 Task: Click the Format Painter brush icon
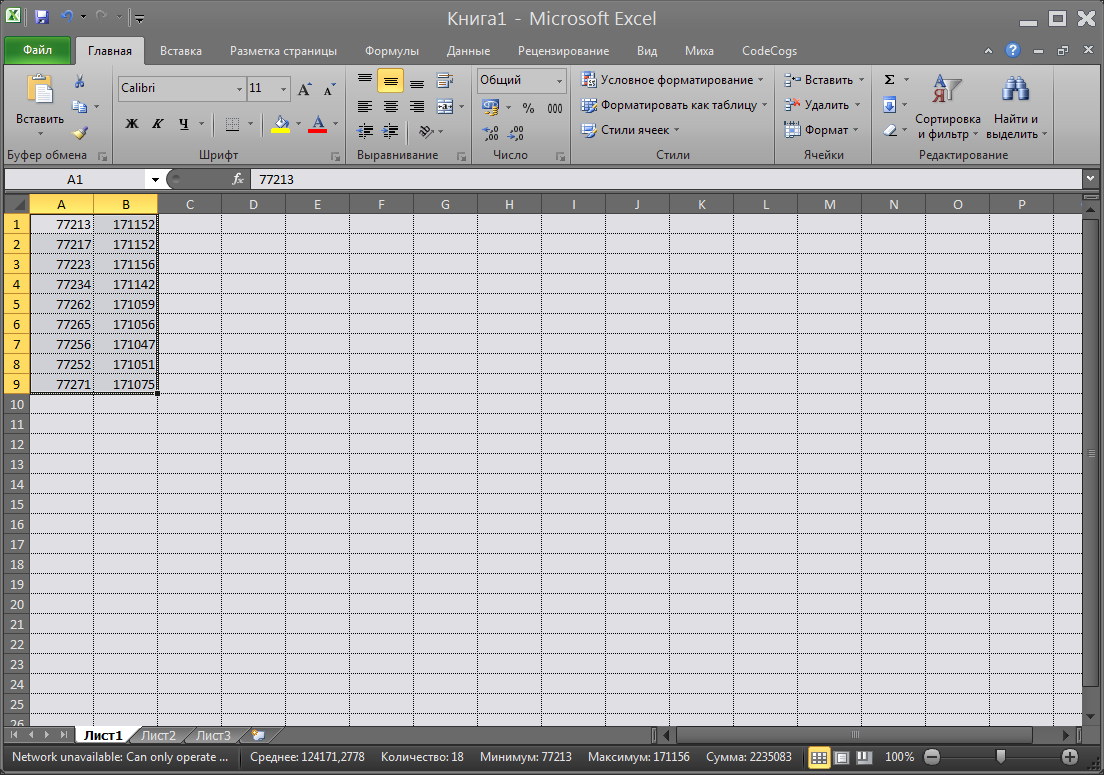tap(80, 131)
